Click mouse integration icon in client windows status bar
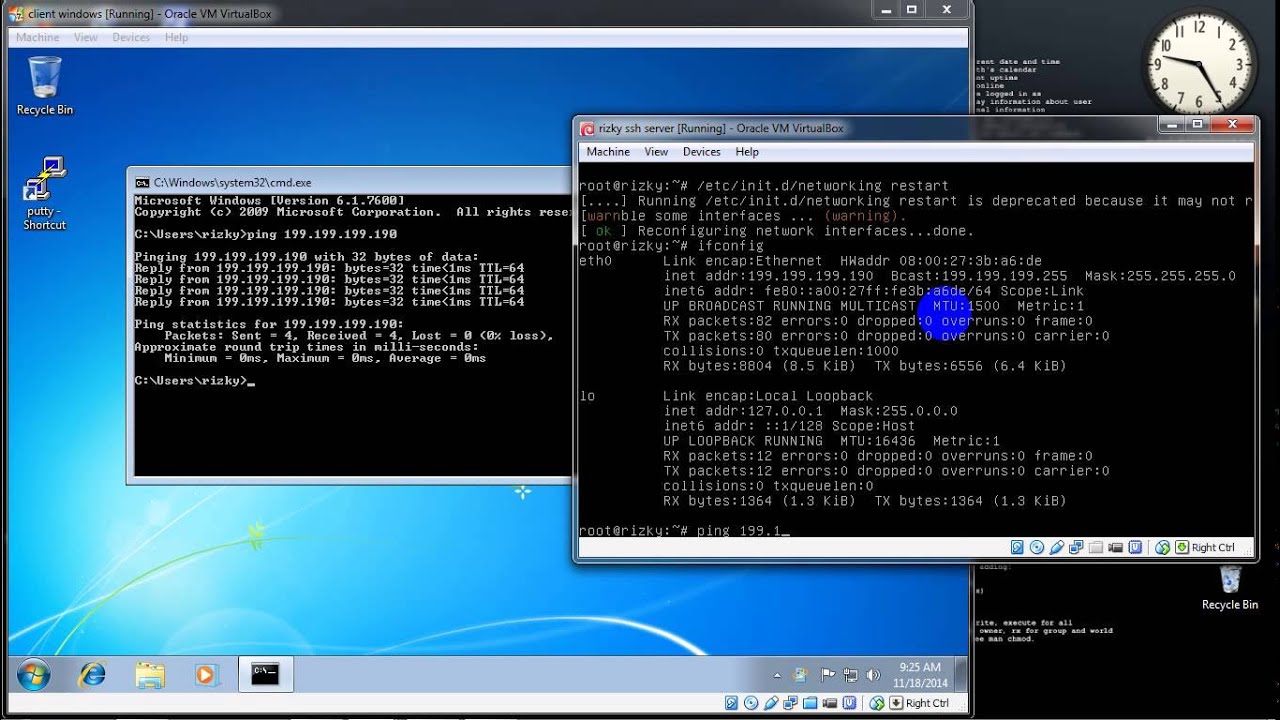This screenshot has width=1280, height=720. click(x=876, y=703)
